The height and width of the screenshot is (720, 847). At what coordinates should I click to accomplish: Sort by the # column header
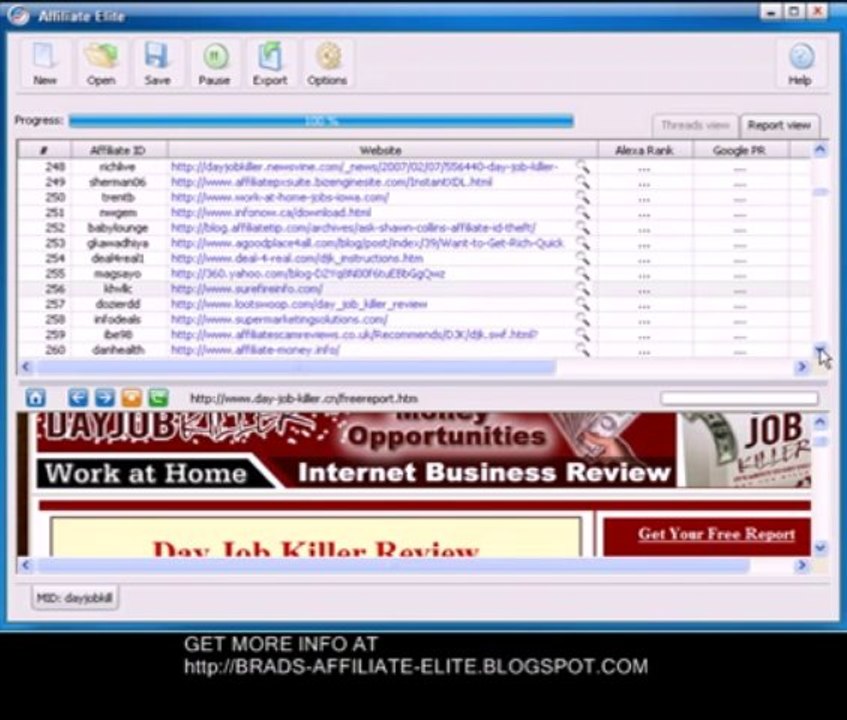click(x=44, y=150)
